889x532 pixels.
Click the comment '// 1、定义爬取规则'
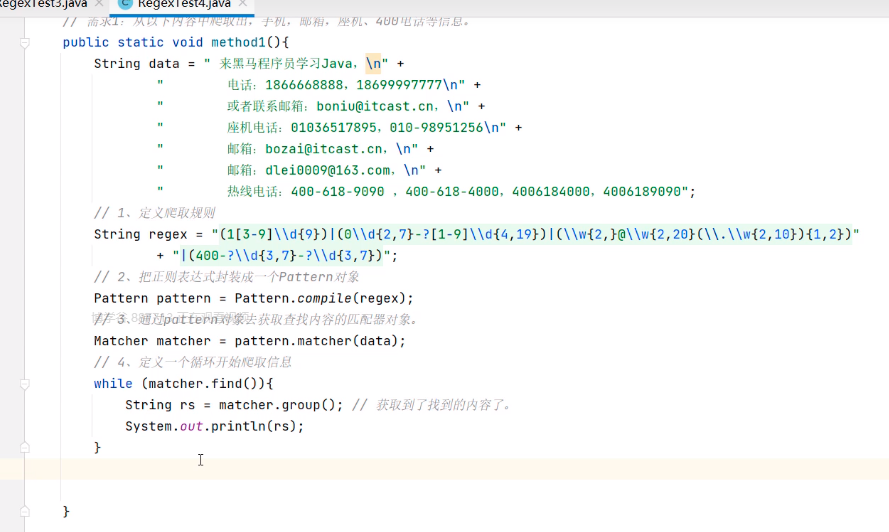pyautogui.click(x=154, y=213)
